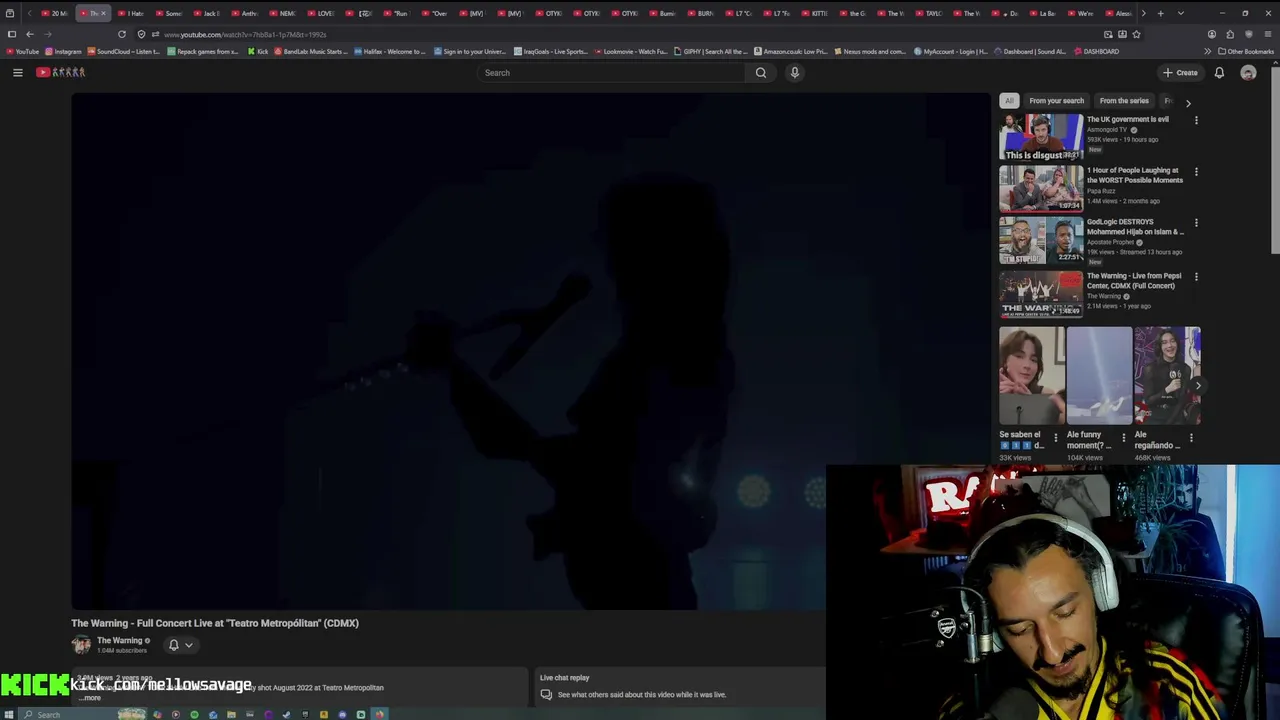The width and height of the screenshot is (1280, 720).
Task: Open options for Ale funny moment short
Action: [x=1123, y=437]
